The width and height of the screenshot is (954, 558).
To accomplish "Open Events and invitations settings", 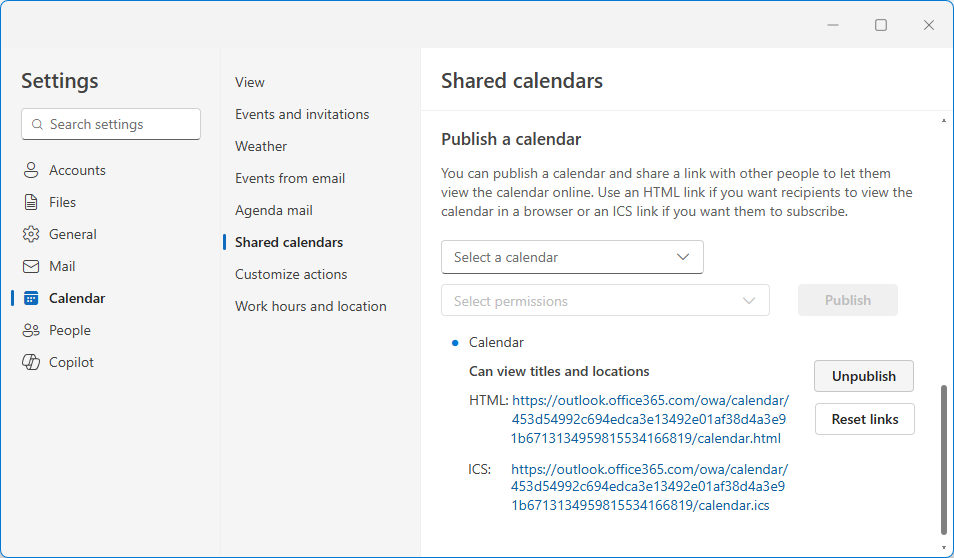I will (302, 114).
